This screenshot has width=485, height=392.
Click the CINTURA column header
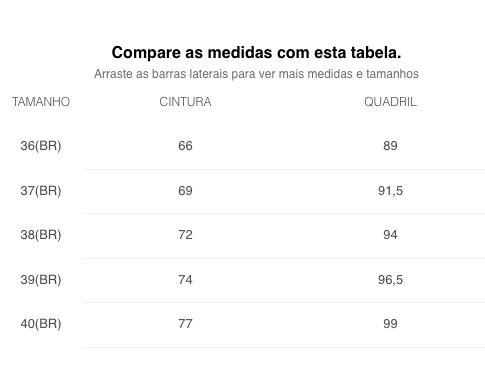[185, 102]
